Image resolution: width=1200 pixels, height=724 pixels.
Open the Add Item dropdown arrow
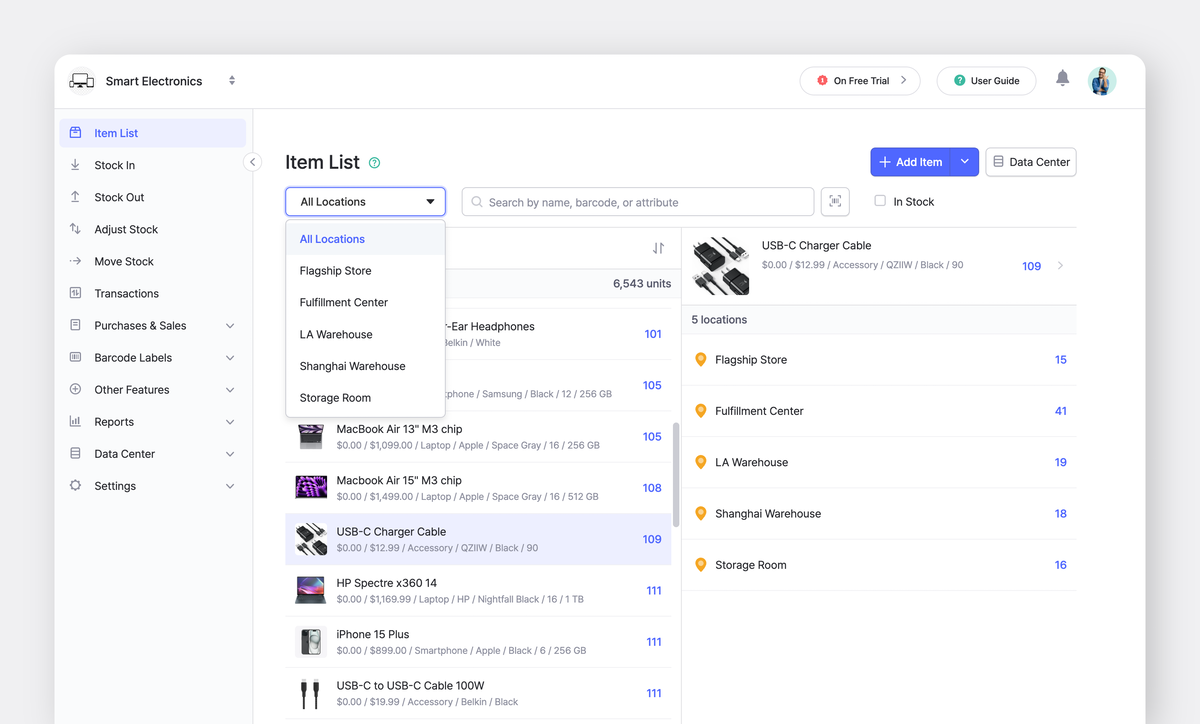[x=964, y=161]
